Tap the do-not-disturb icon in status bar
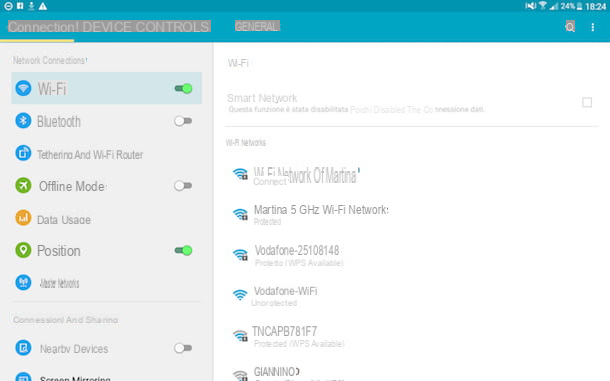 (9, 6)
